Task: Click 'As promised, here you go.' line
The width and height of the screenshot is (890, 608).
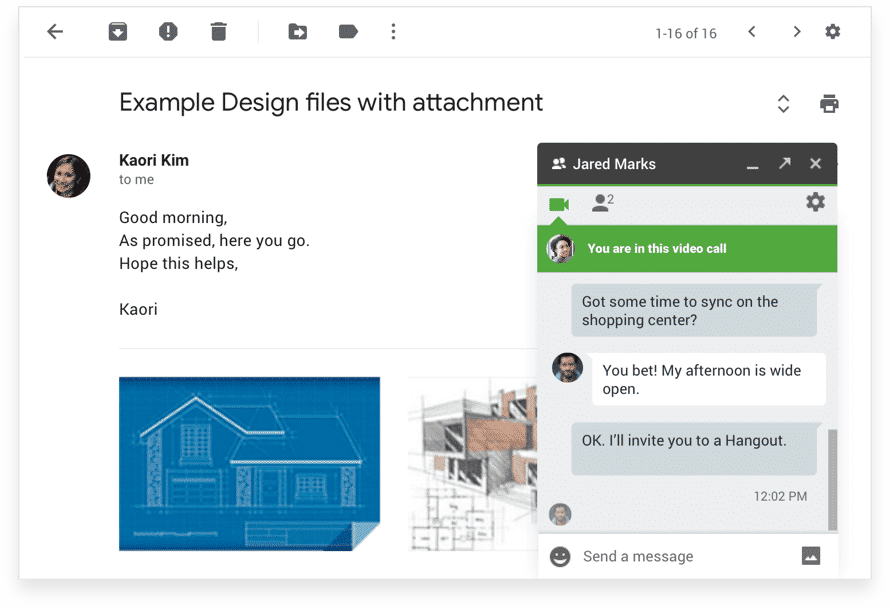Action: tap(215, 241)
